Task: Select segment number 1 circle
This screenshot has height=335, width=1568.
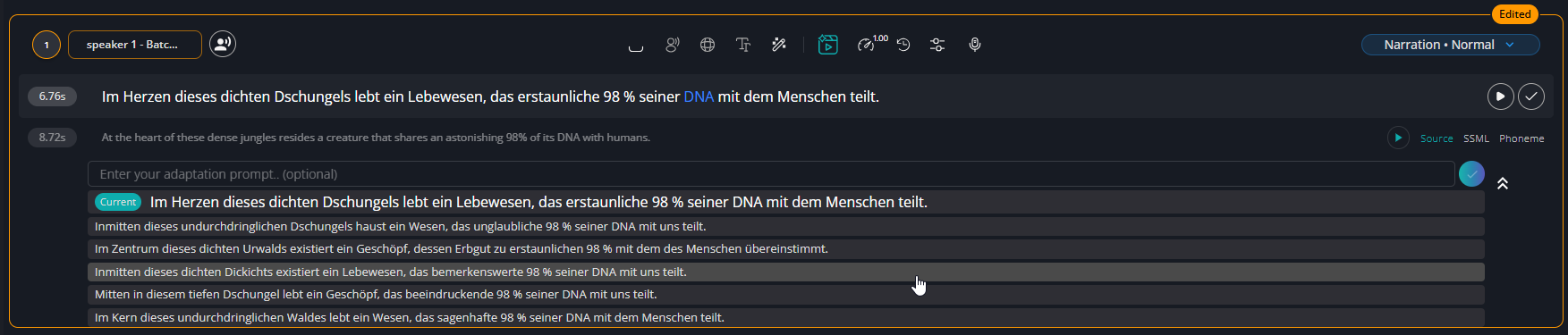Action: point(47,45)
